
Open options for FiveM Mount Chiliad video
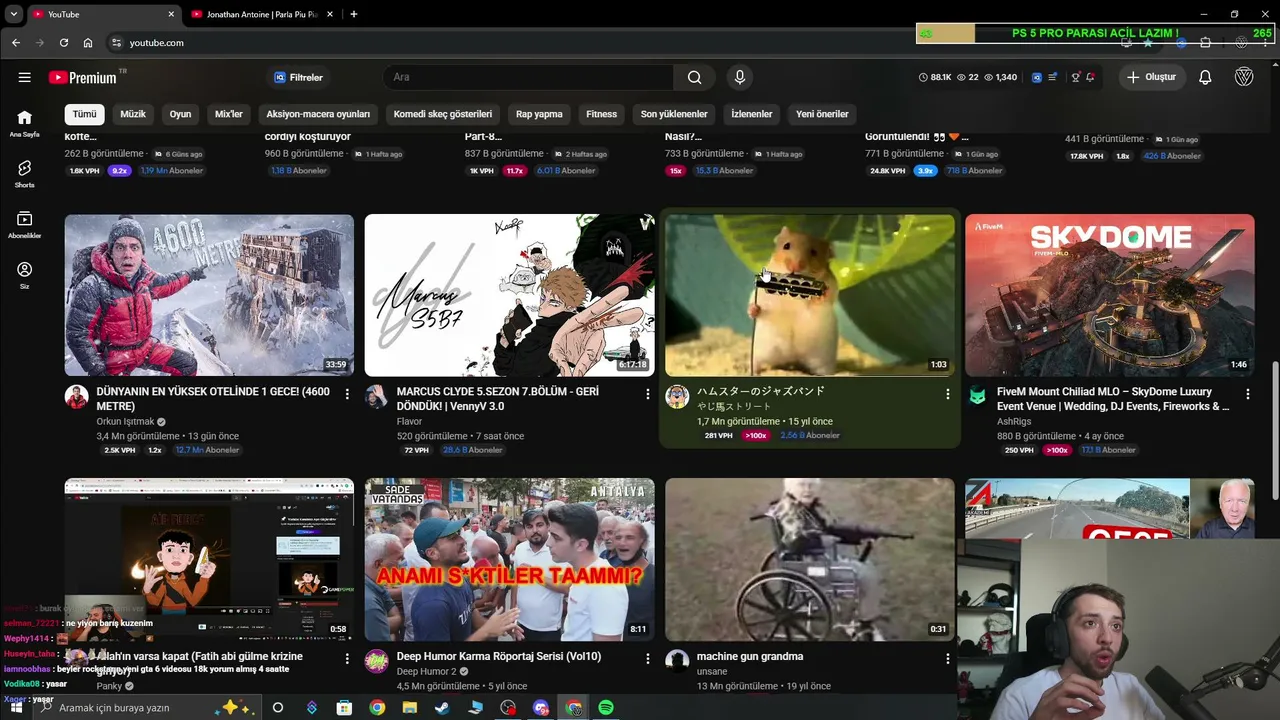(x=1247, y=394)
